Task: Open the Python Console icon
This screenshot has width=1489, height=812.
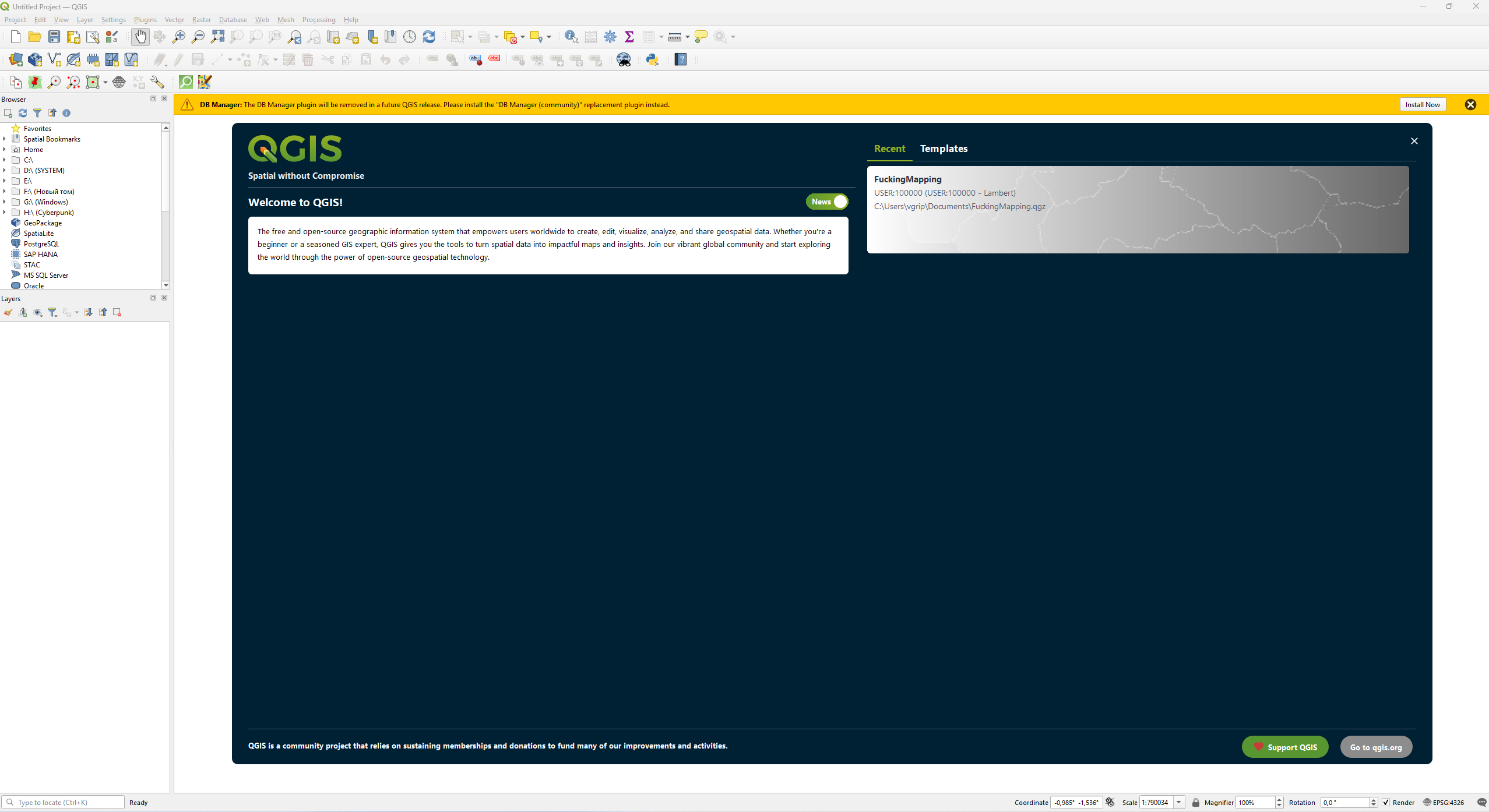Action: click(x=652, y=59)
